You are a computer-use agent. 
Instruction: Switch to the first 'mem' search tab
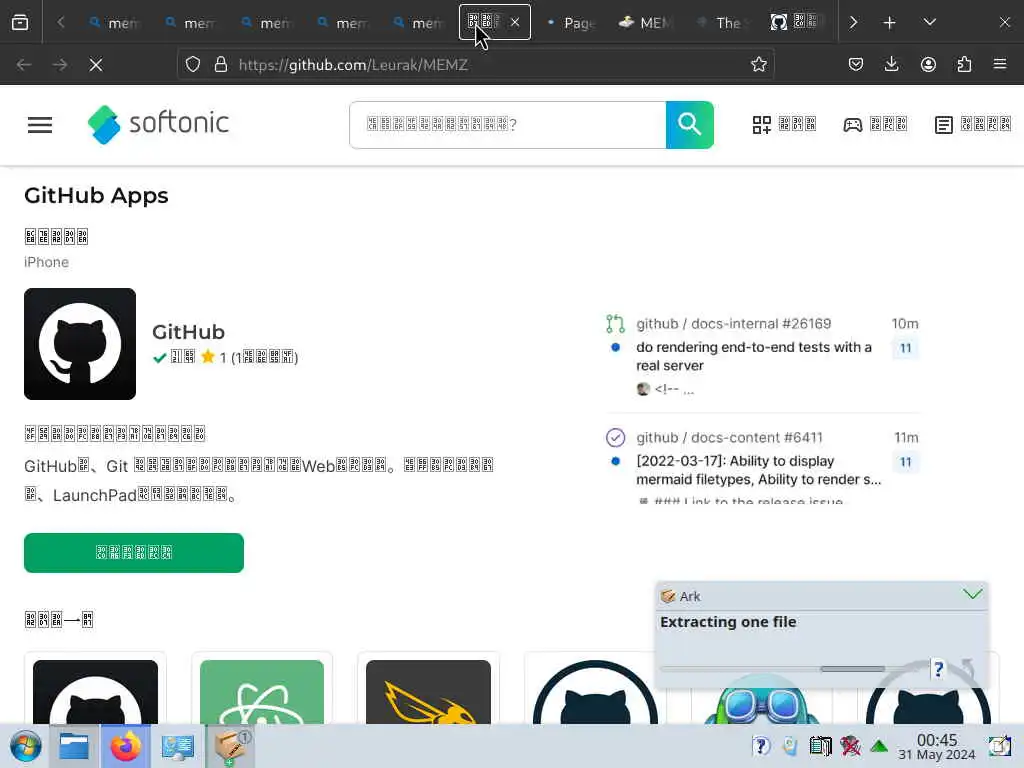(114, 23)
